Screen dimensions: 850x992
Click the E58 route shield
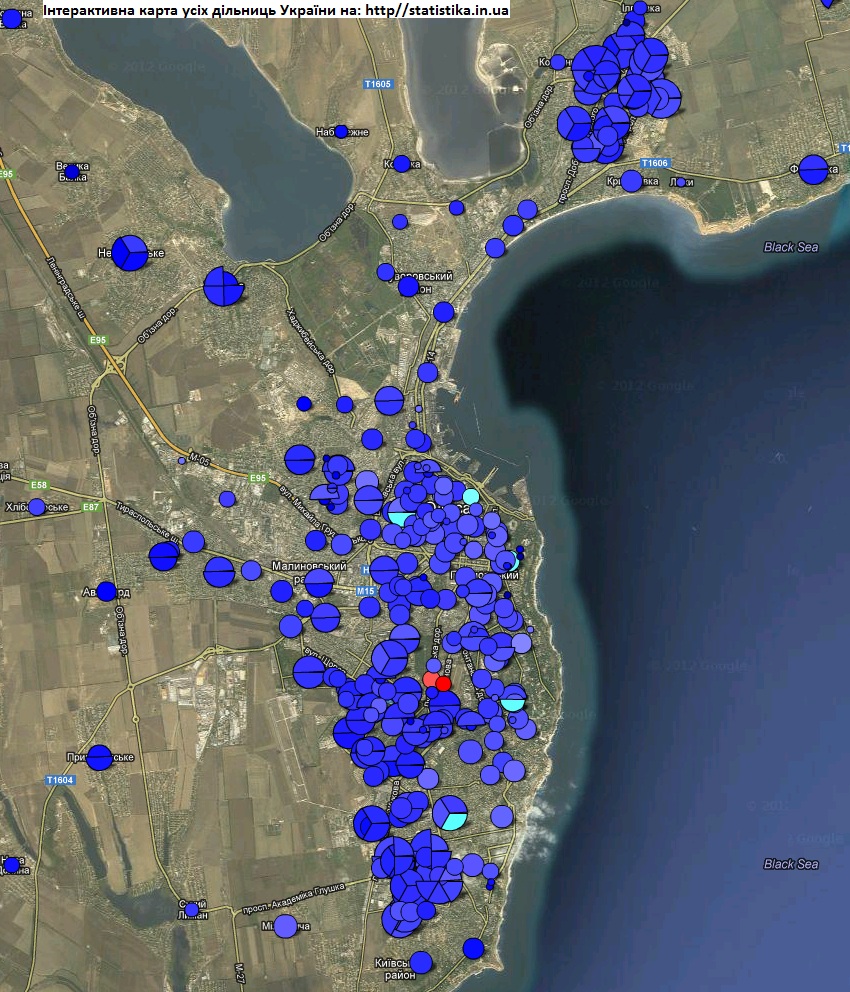pyautogui.click(x=39, y=485)
